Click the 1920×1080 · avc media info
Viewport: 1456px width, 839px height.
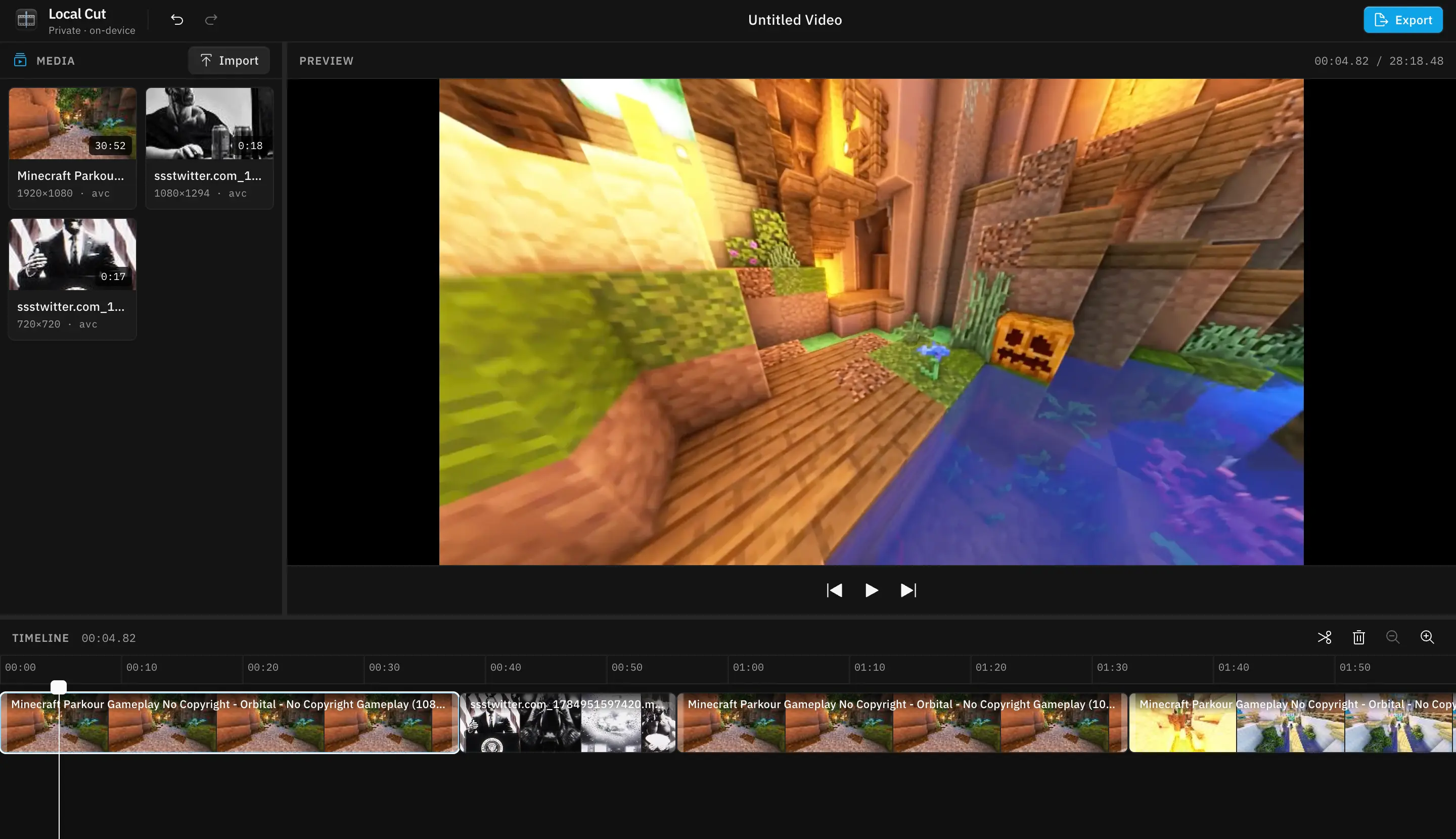pos(63,193)
